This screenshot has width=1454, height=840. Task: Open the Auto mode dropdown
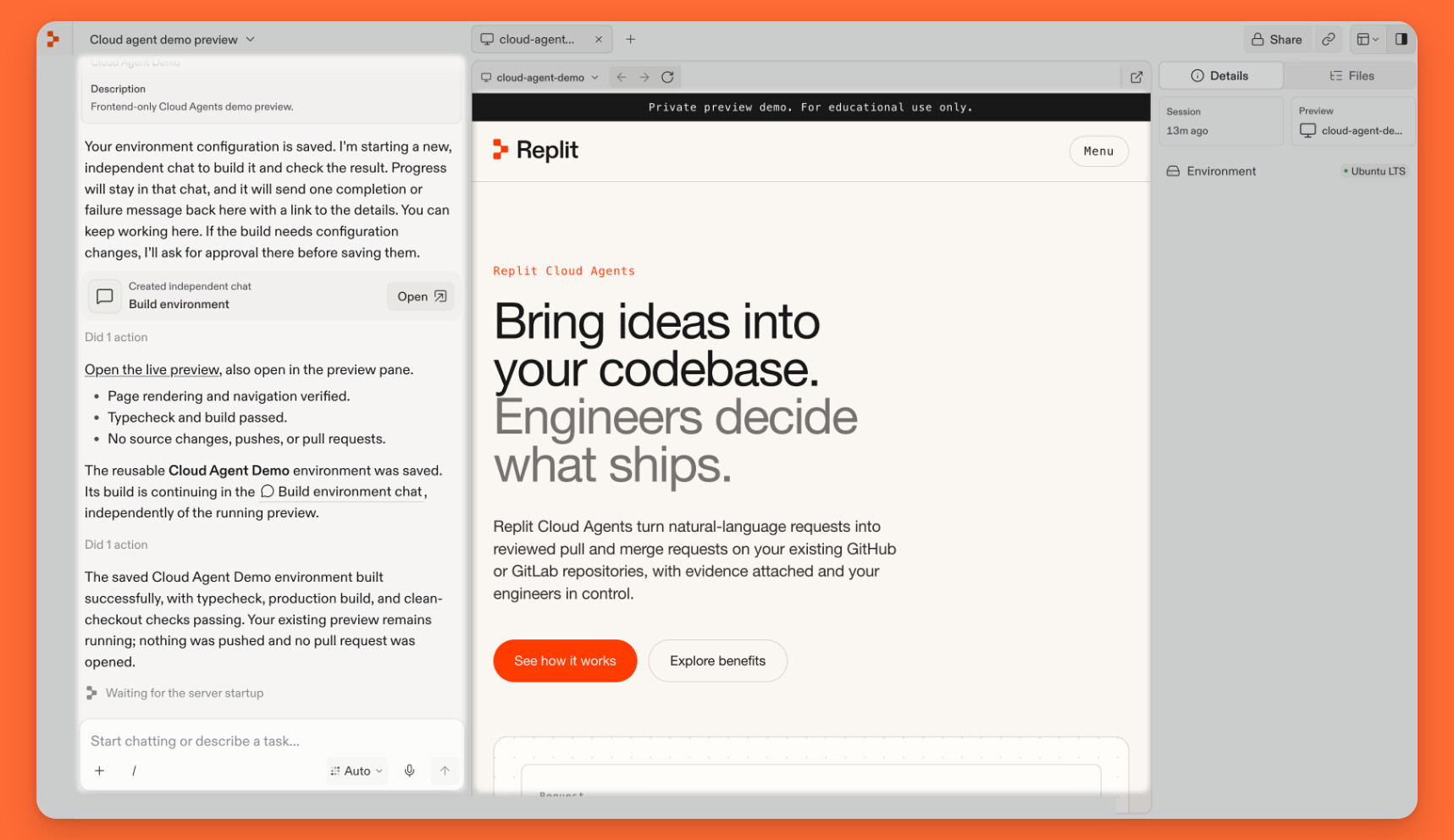[x=357, y=771]
